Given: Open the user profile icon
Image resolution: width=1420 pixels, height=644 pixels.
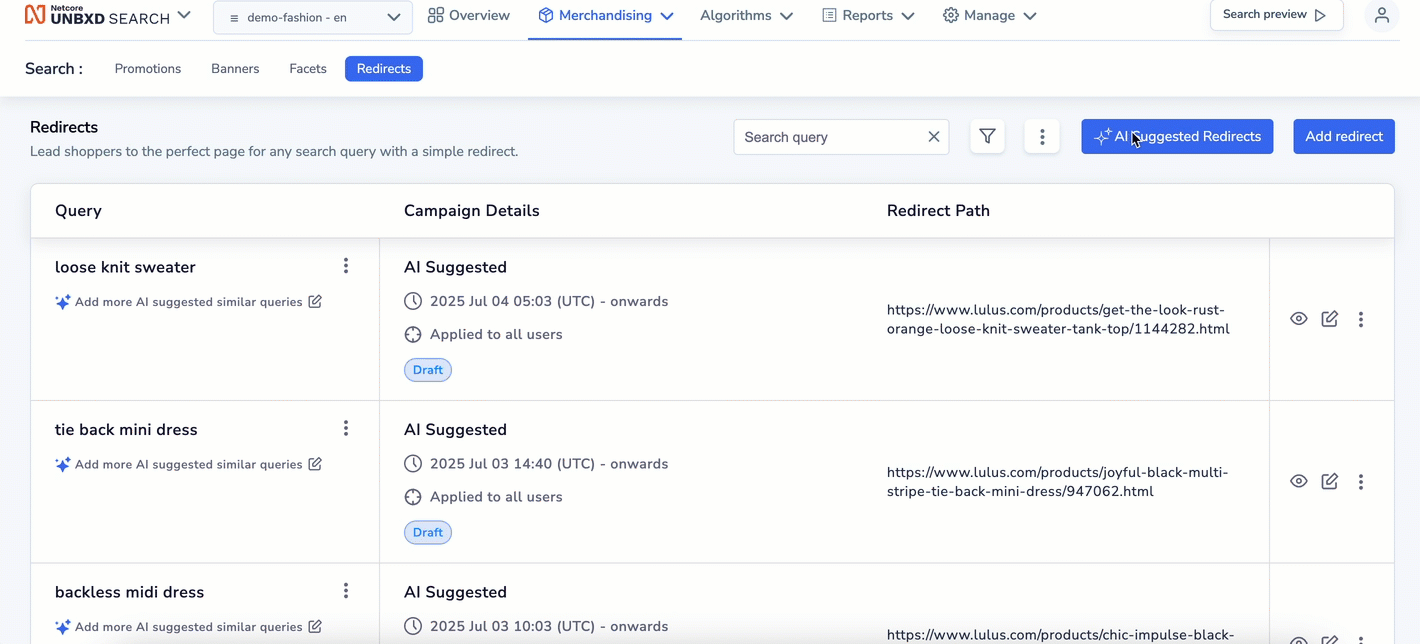Looking at the screenshot, I should [x=1381, y=15].
